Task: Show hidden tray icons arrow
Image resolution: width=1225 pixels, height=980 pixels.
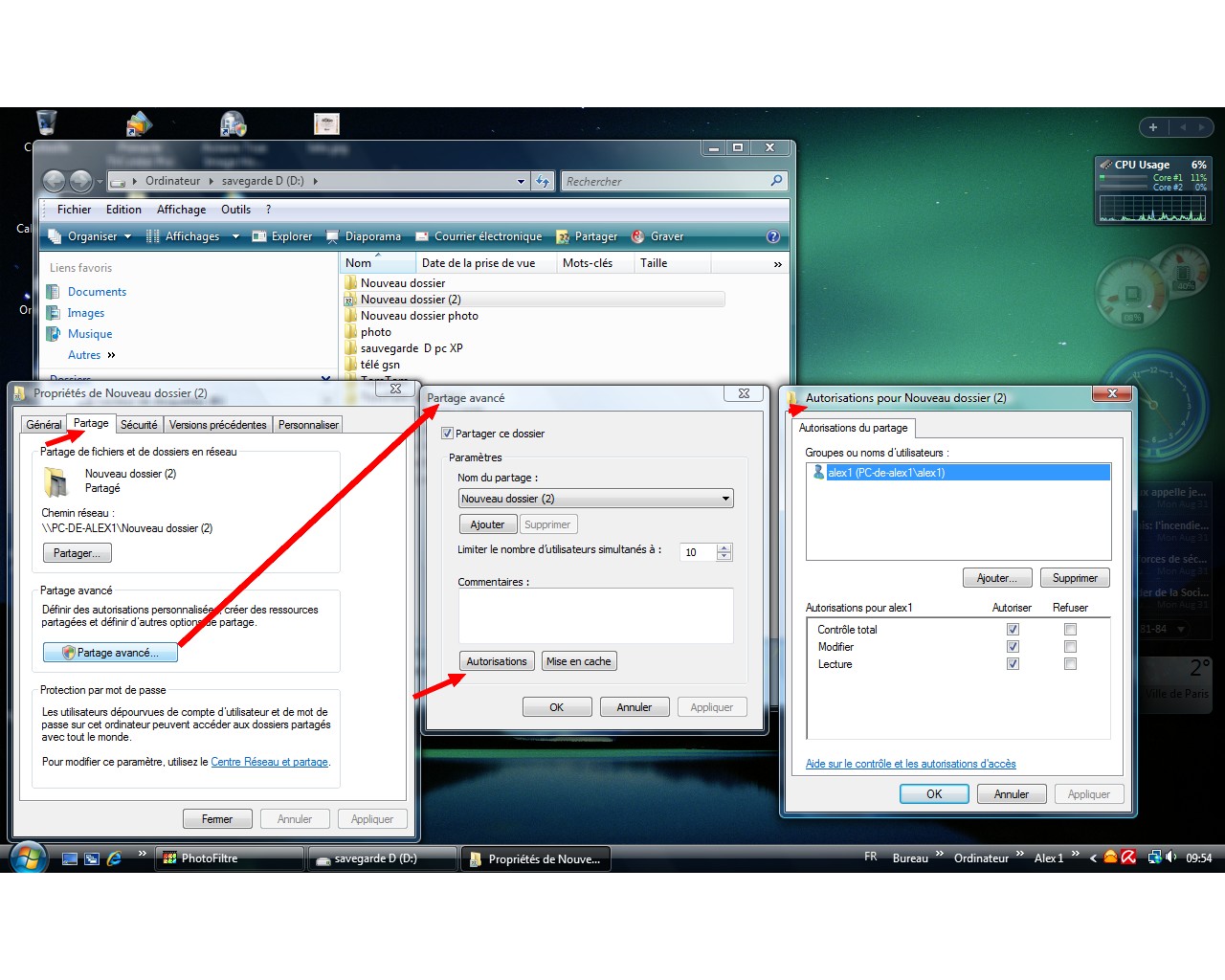Action: 1093,858
